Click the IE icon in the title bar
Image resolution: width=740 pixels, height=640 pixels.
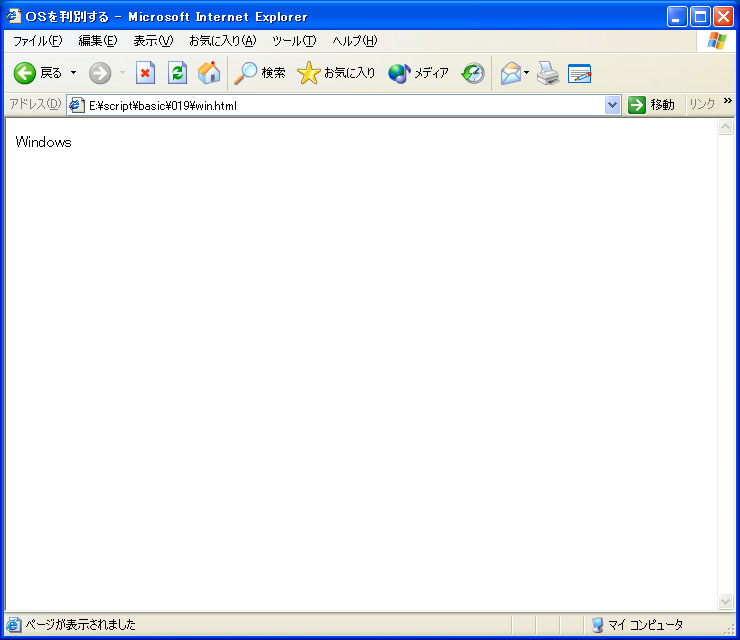pyautogui.click(x=14, y=17)
